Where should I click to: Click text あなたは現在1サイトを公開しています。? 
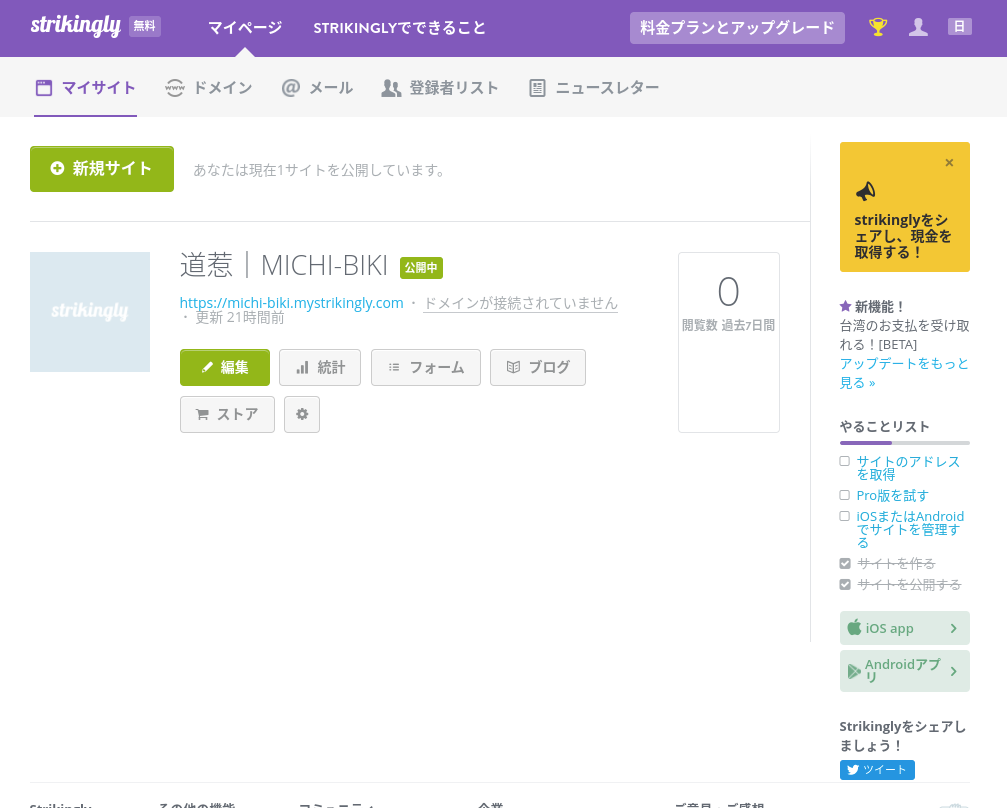coord(320,170)
